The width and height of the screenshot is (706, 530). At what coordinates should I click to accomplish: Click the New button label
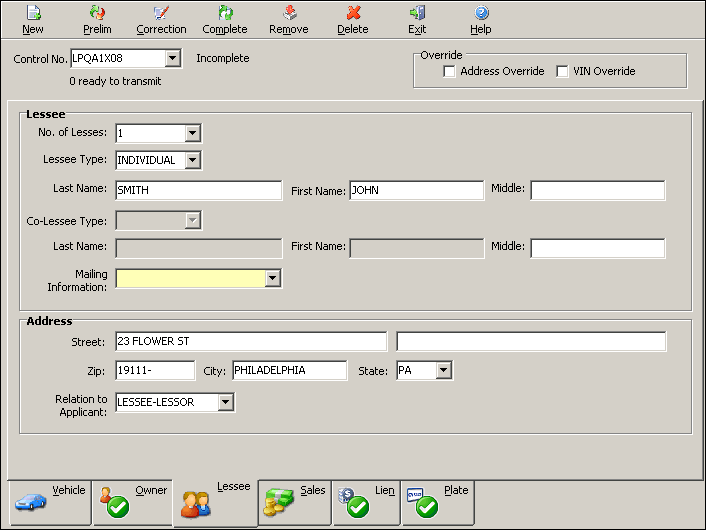point(33,29)
